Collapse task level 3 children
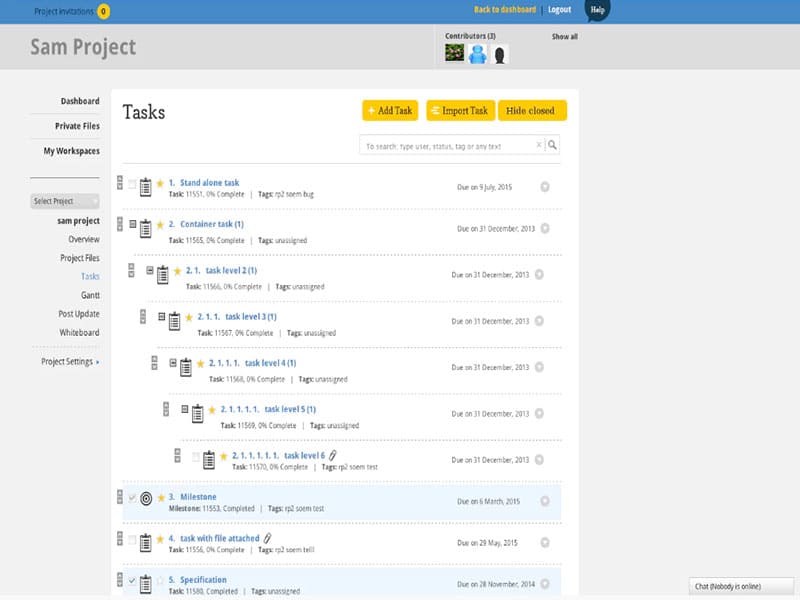Image resolution: width=800 pixels, height=600 pixels. 162,317
